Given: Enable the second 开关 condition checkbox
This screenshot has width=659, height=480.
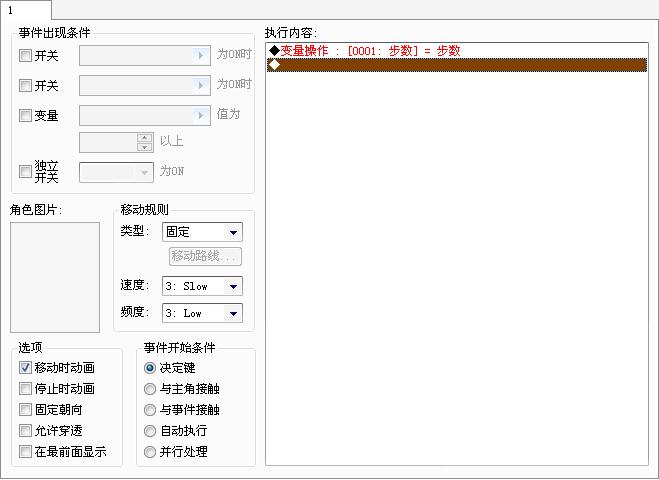Looking at the screenshot, I should [x=25, y=86].
